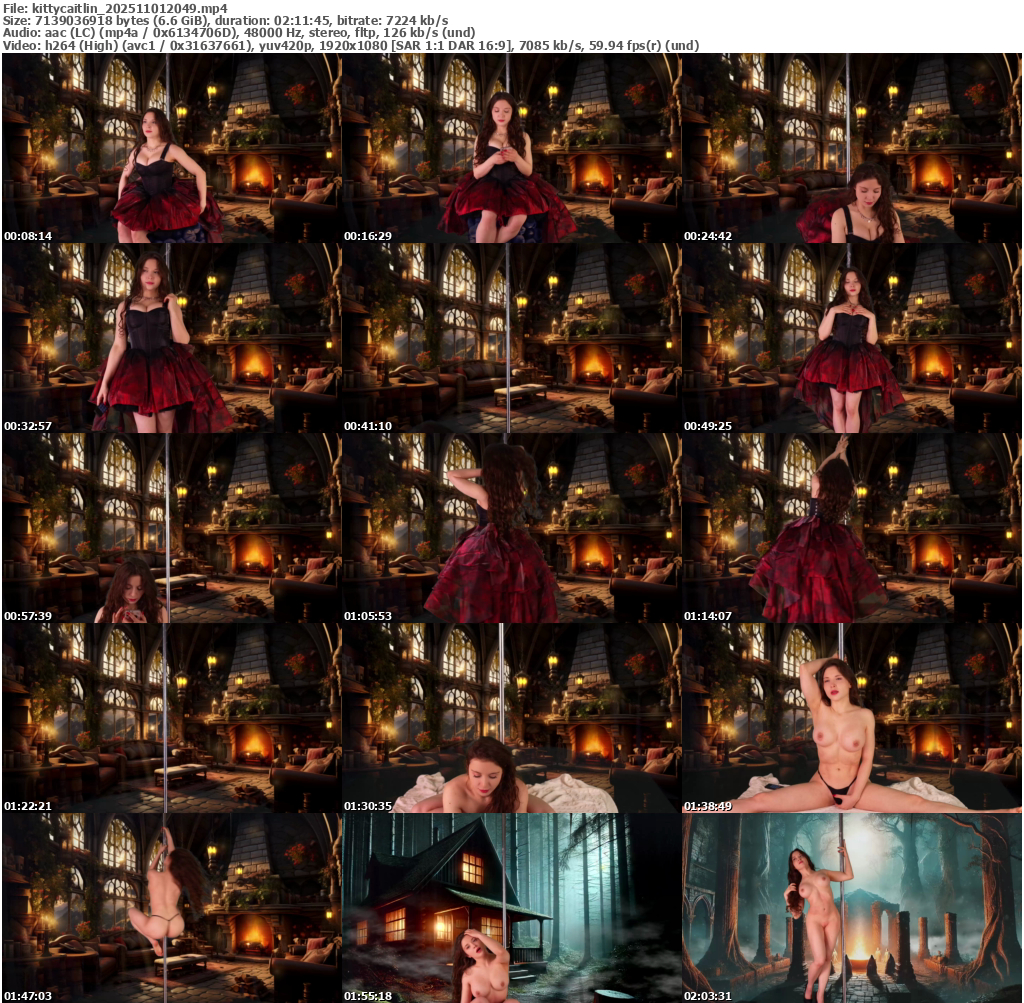Open the frame stamped 00:32:57
1024x1003 pixels.
171,338
